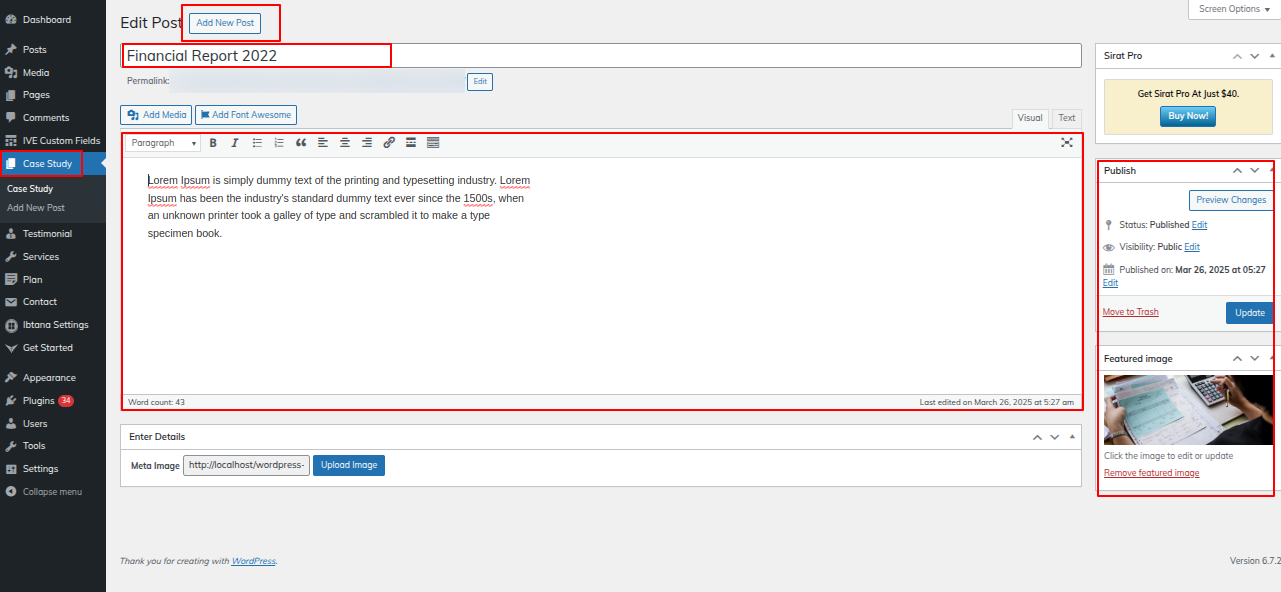Image resolution: width=1281 pixels, height=592 pixels.
Task: Open the Paragraph format dropdown
Action: tap(164, 143)
